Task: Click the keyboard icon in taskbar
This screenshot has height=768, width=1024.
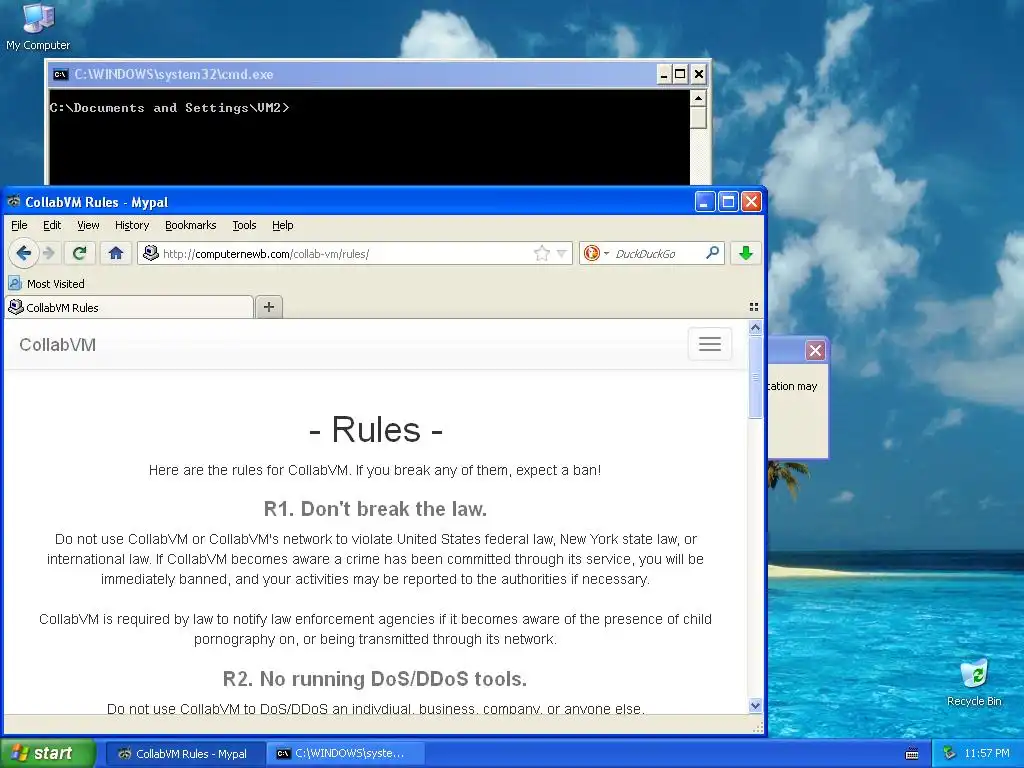Action: tap(912, 754)
